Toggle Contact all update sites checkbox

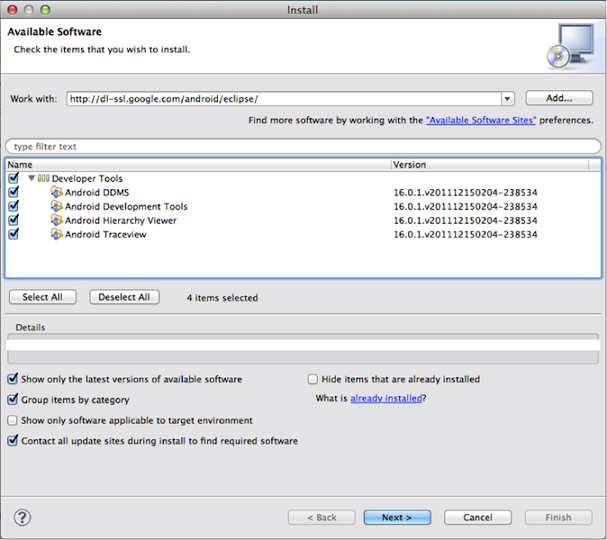coord(13,441)
